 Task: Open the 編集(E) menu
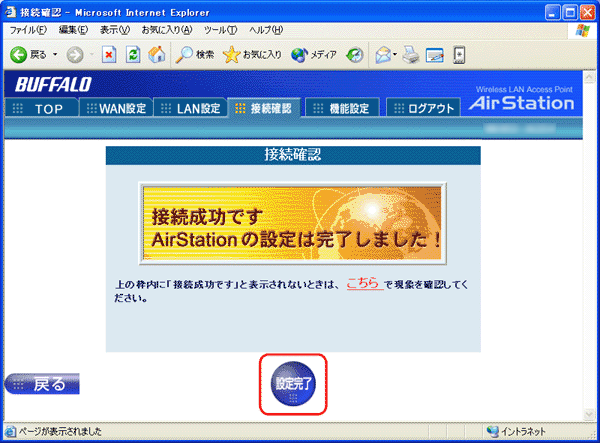tap(73, 30)
